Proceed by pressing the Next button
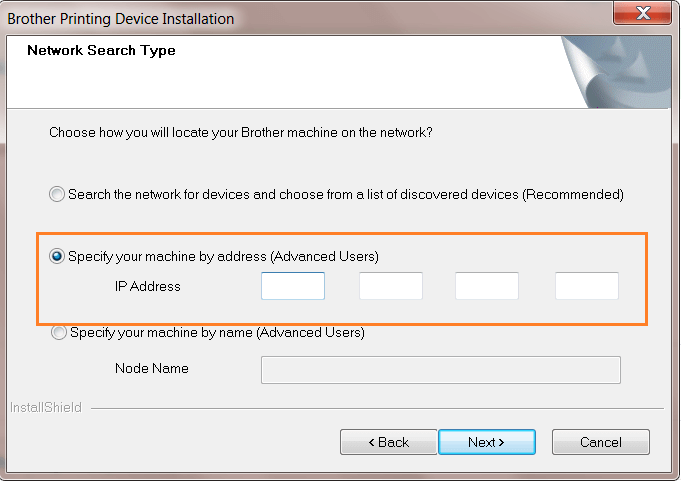681x481 pixels. (486, 442)
